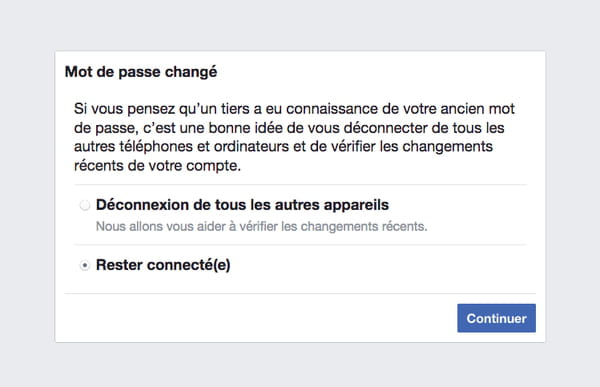This screenshot has height=387, width=600.
Task: Select the 'Déconnexion de tous les autres appareils' radio button
Action: [85, 205]
